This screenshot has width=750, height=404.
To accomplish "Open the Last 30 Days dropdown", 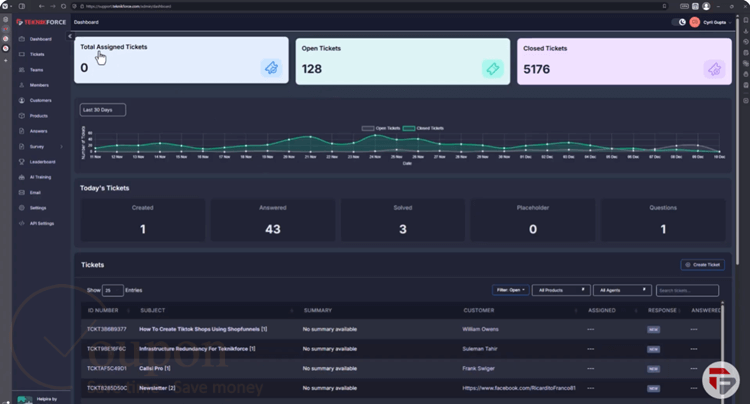I will pos(103,110).
